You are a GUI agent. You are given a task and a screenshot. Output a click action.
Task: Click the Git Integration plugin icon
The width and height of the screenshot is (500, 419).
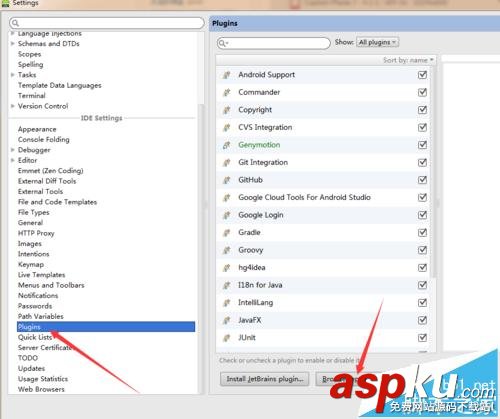[227, 163]
